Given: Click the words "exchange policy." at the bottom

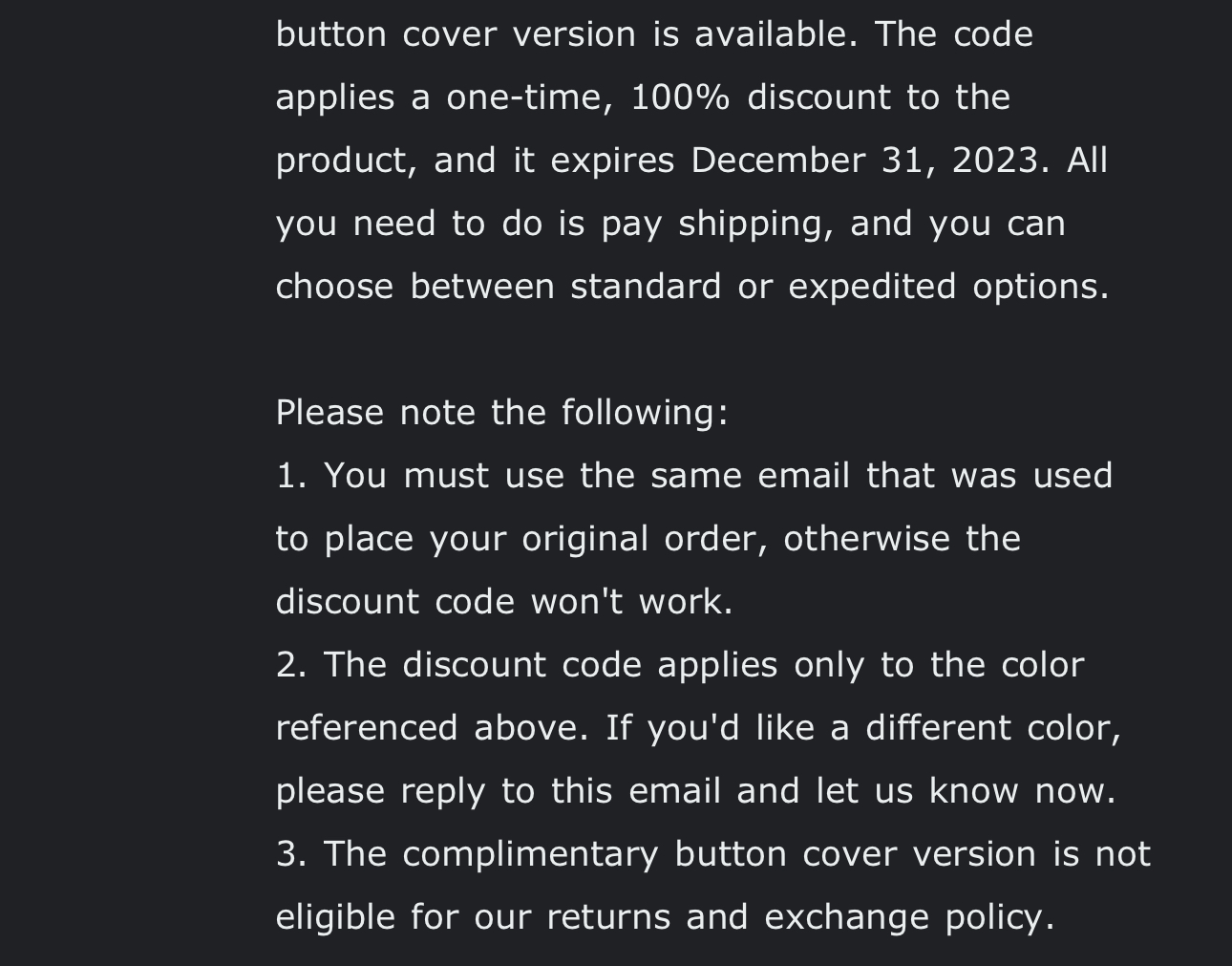Looking at the screenshot, I should pos(909,917).
